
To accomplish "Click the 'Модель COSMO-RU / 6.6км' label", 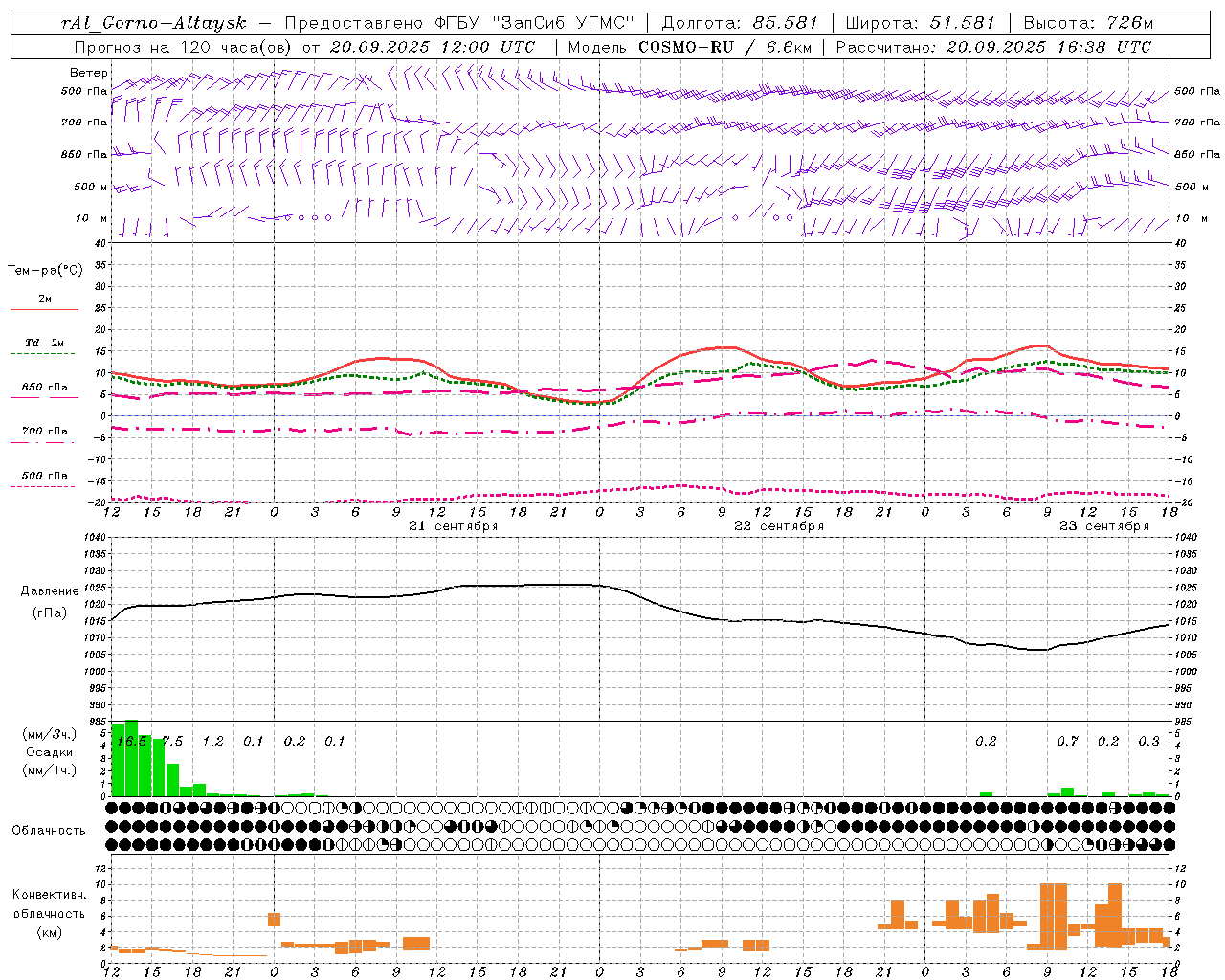I will (689, 47).
